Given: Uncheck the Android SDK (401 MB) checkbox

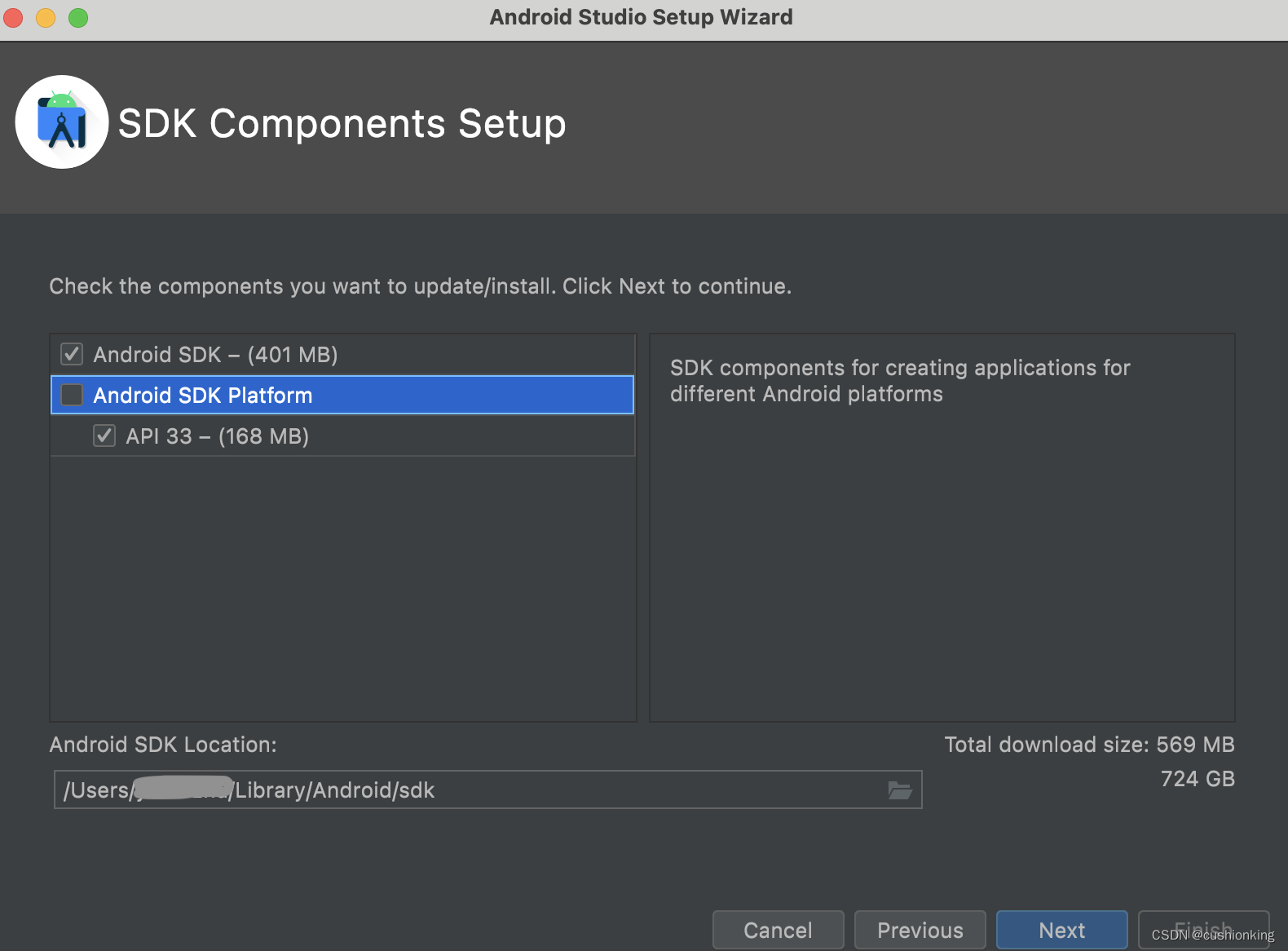Looking at the screenshot, I should coord(72,354).
